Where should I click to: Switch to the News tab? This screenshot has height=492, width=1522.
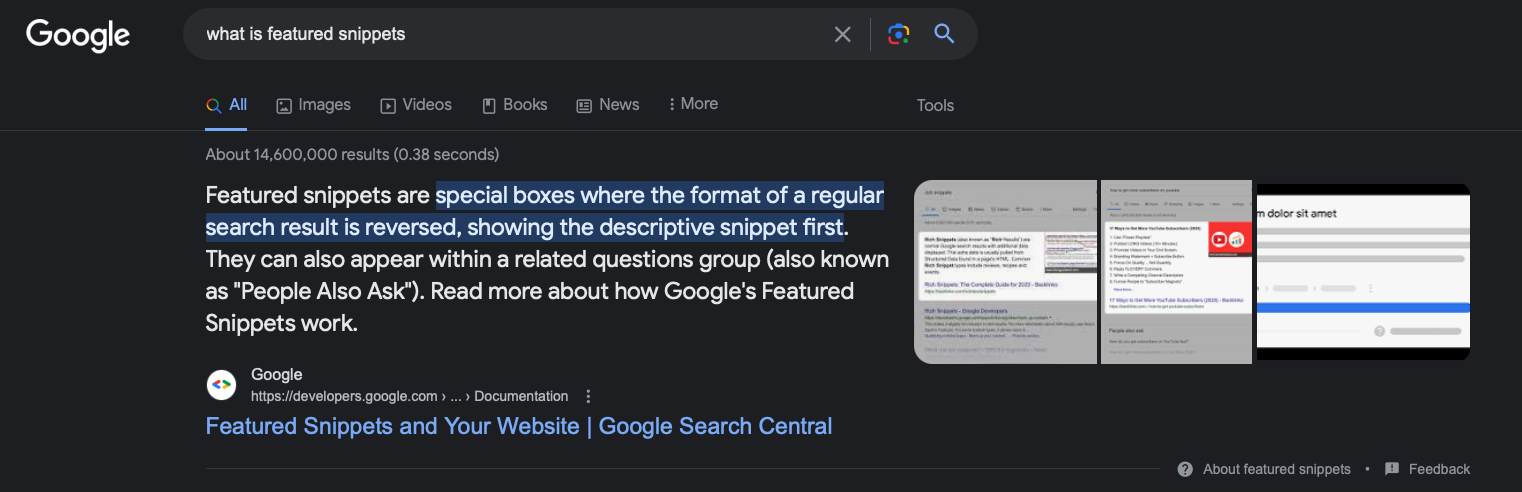[x=608, y=105]
